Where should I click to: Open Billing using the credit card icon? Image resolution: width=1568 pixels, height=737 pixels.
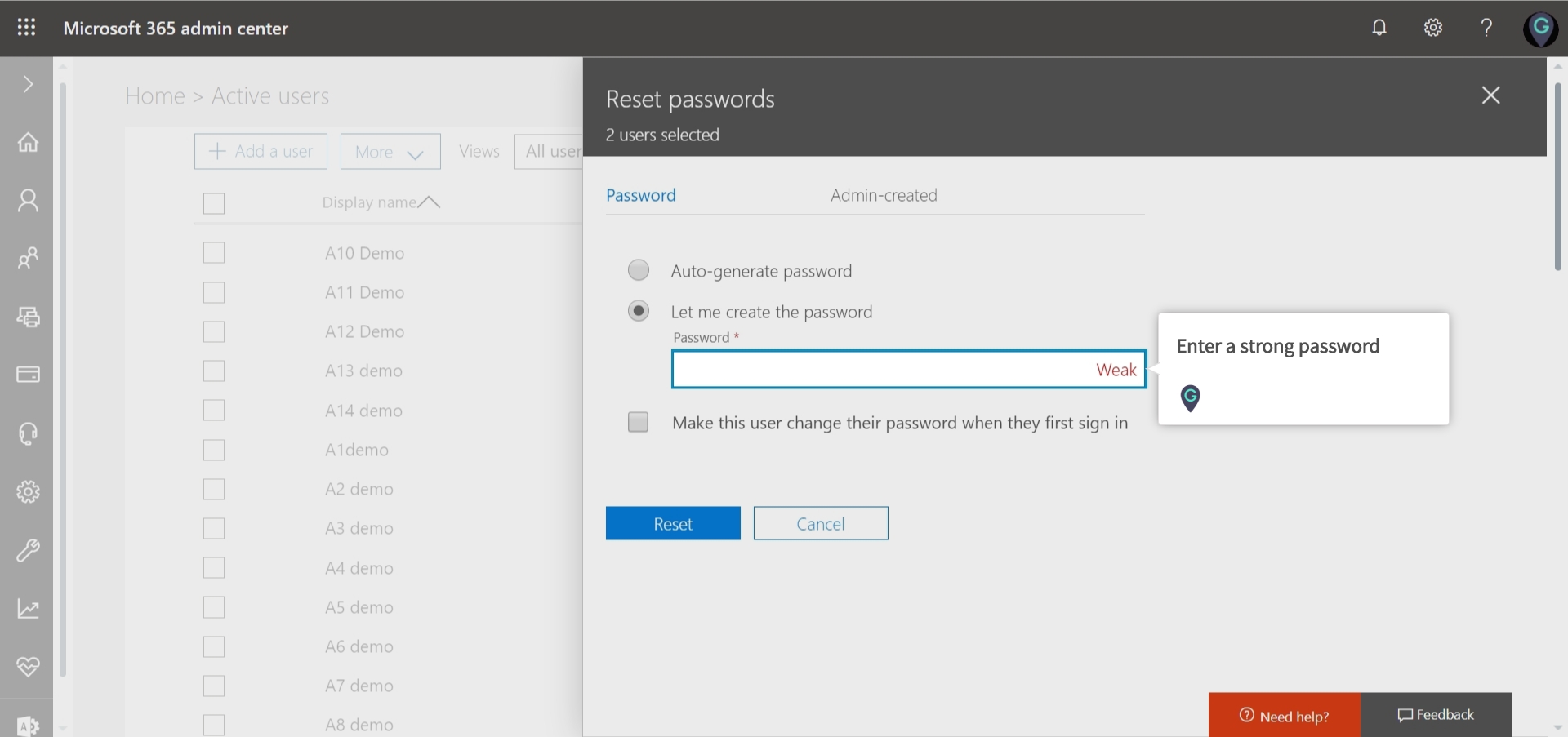(27, 375)
